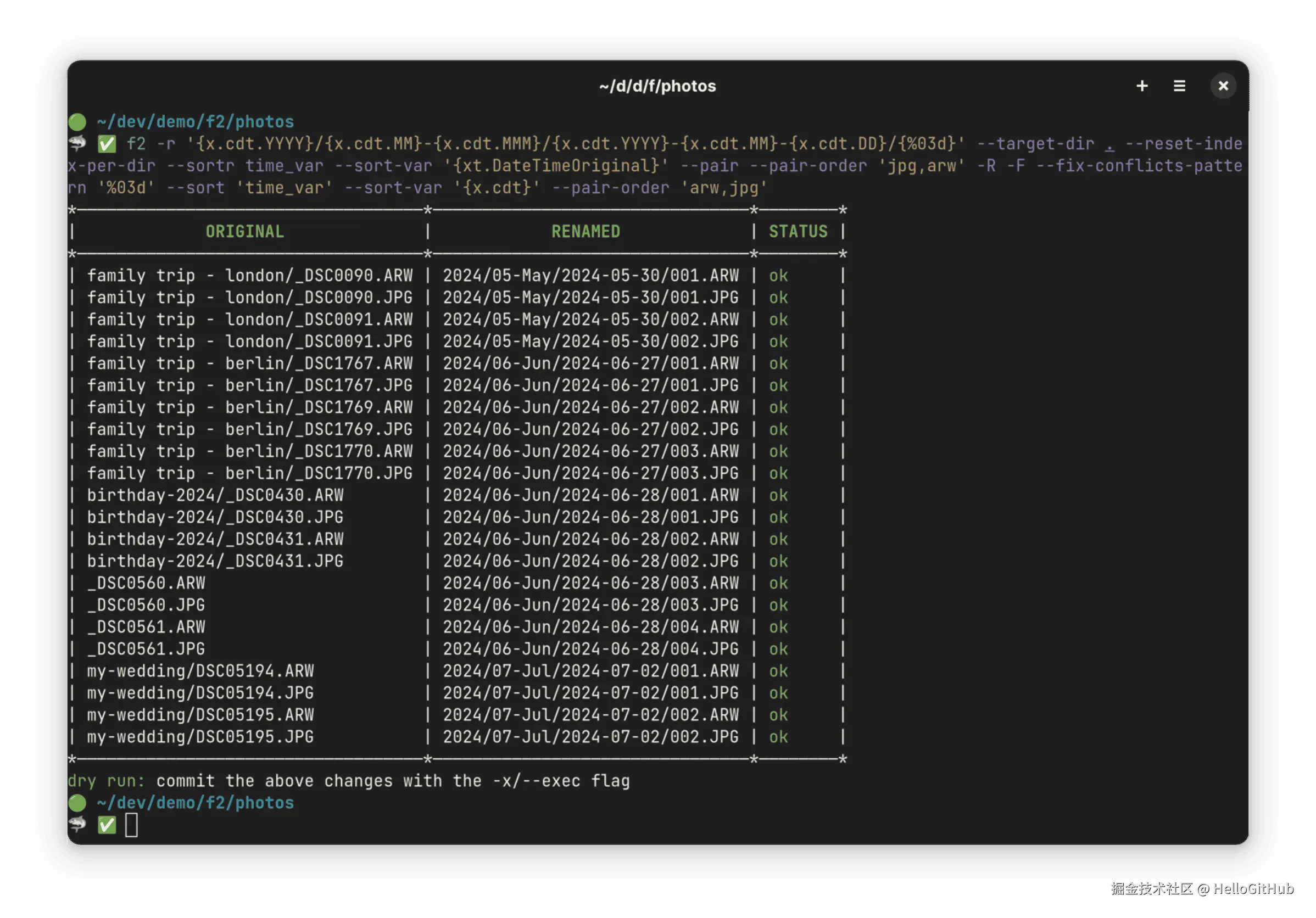The image size is (1316, 918).
Task: Click the top ~/dev/demo/f2/photos path
Action: [196, 122]
